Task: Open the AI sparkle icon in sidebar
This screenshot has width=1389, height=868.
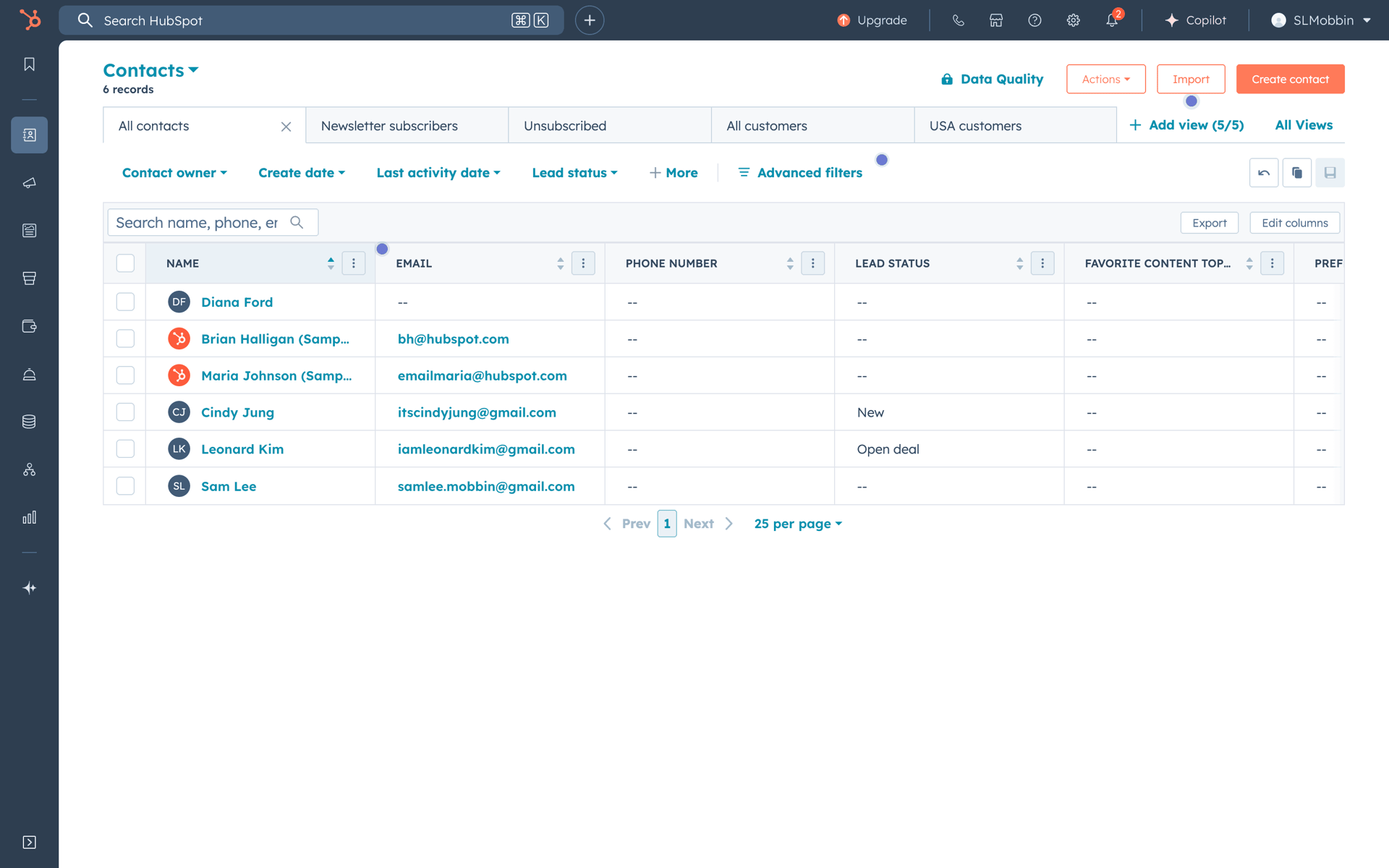Action: [29, 588]
